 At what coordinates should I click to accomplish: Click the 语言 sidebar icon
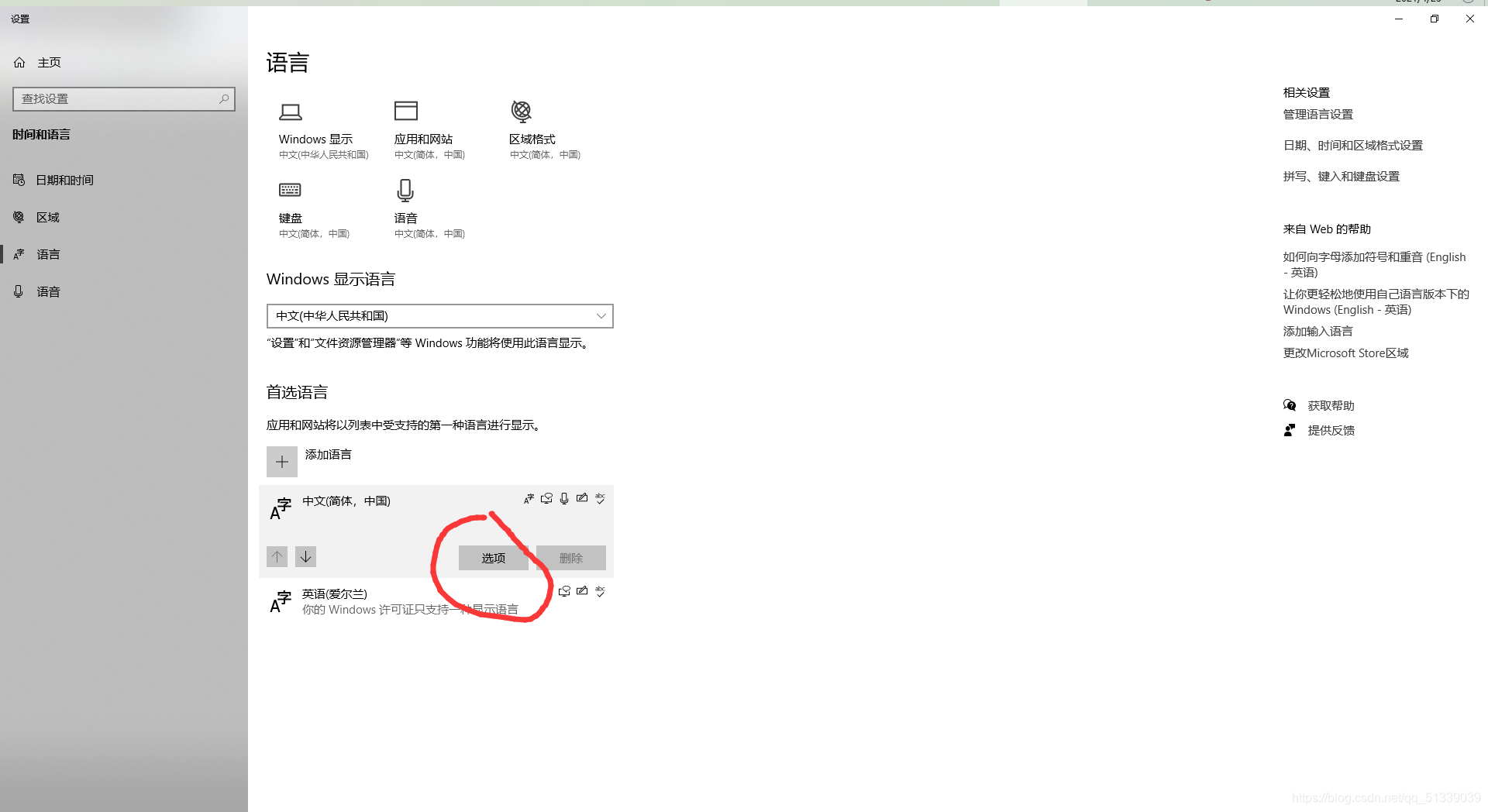pos(19,254)
